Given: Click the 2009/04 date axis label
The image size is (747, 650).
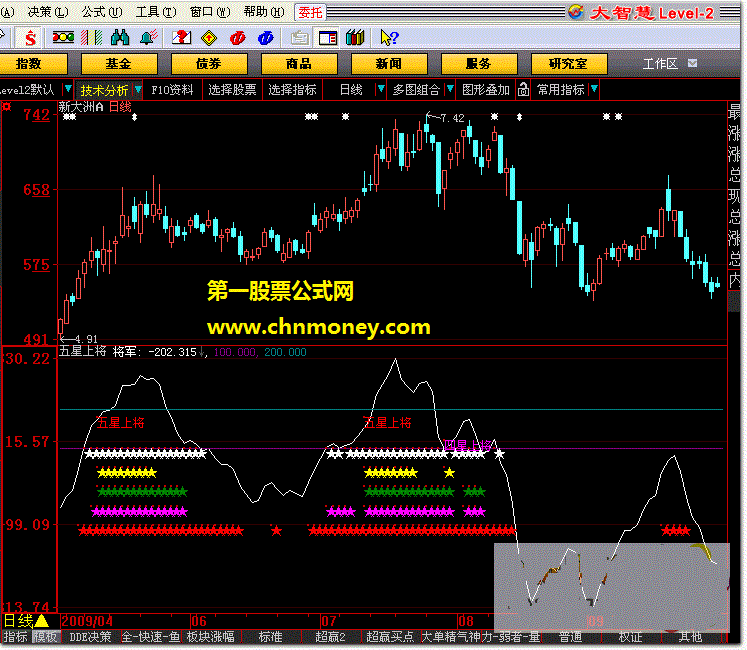Looking at the screenshot, I should click(x=87, y=621).
